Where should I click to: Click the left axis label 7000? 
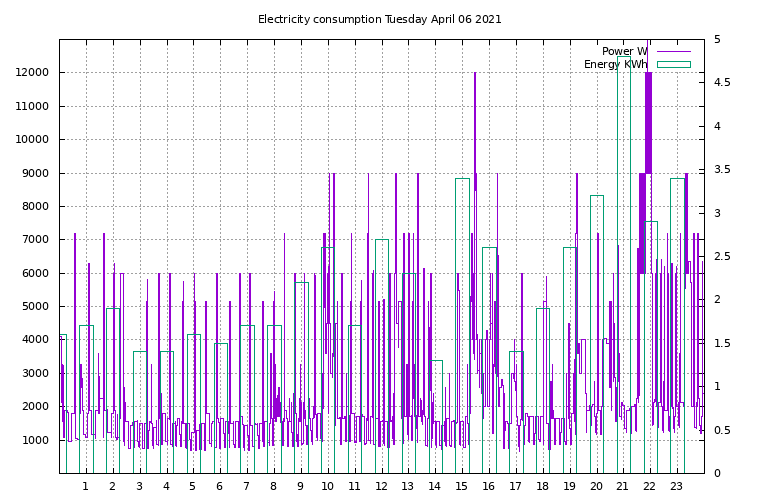pyautogui.click(x=35, y=239)
